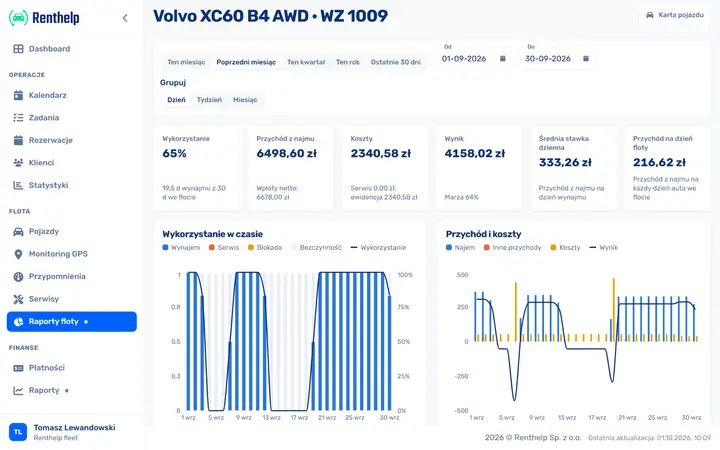Viewport: 720px width, 450px height.
Task: Open Płatności card icon in sidebar
Action: point(18,368)
